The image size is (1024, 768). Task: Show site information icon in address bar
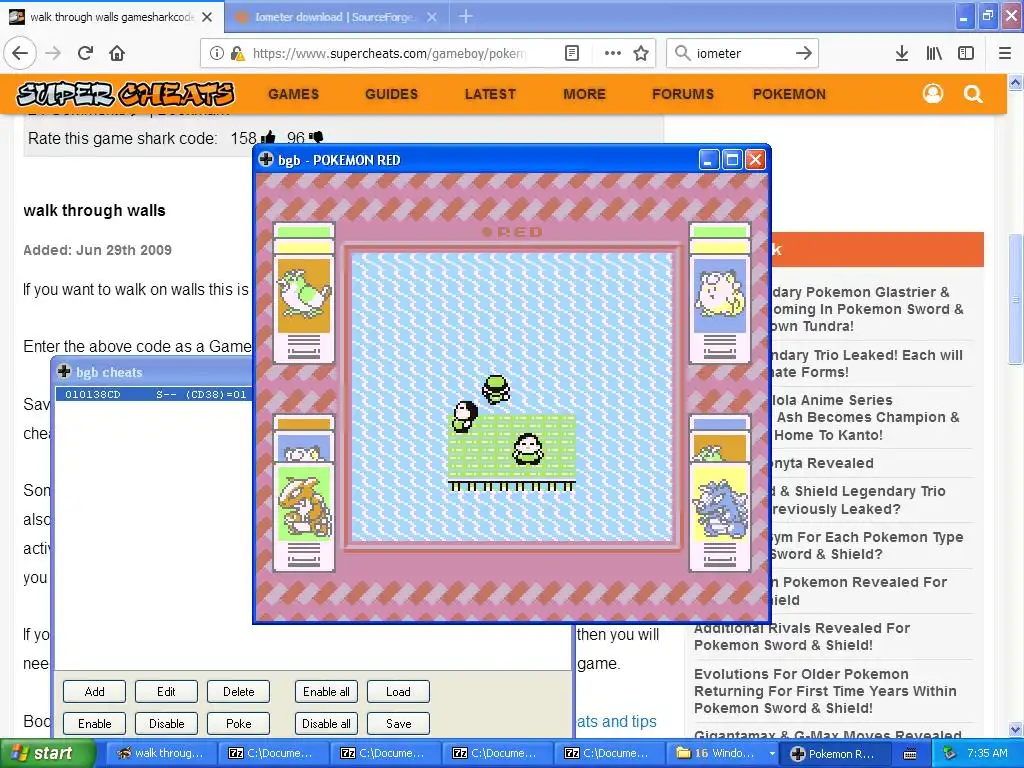click(217, 53)
